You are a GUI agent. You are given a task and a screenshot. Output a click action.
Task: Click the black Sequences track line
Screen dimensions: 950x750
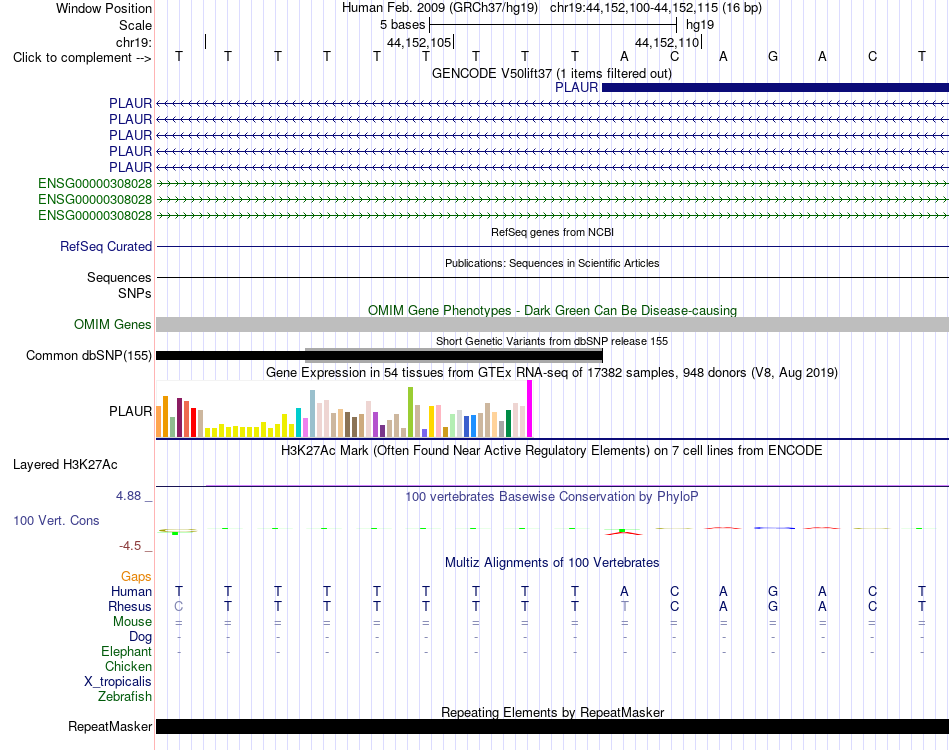pyautogui.click(x=553, y=277)
